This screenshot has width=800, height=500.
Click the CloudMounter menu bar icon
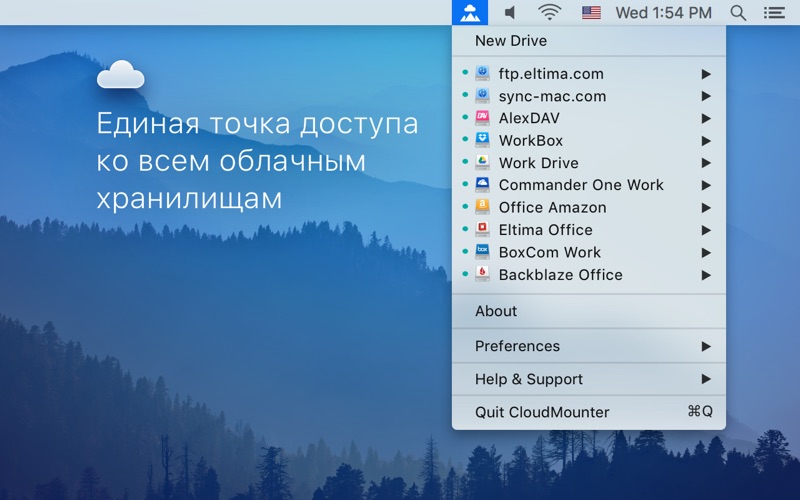pos(469,13)
